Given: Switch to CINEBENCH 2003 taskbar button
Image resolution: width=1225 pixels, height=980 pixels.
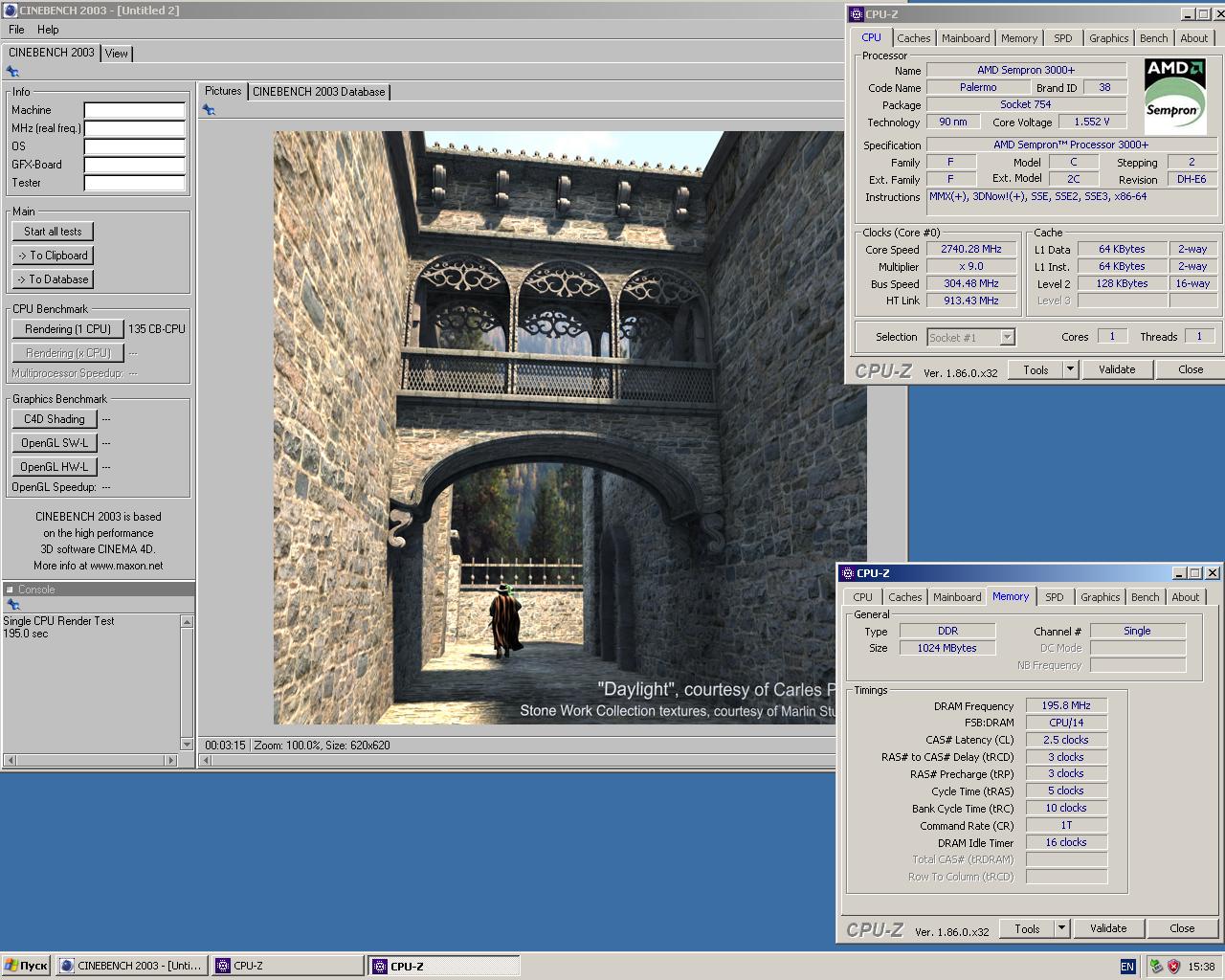Looking at the screenshot, I should pos(131,966).
